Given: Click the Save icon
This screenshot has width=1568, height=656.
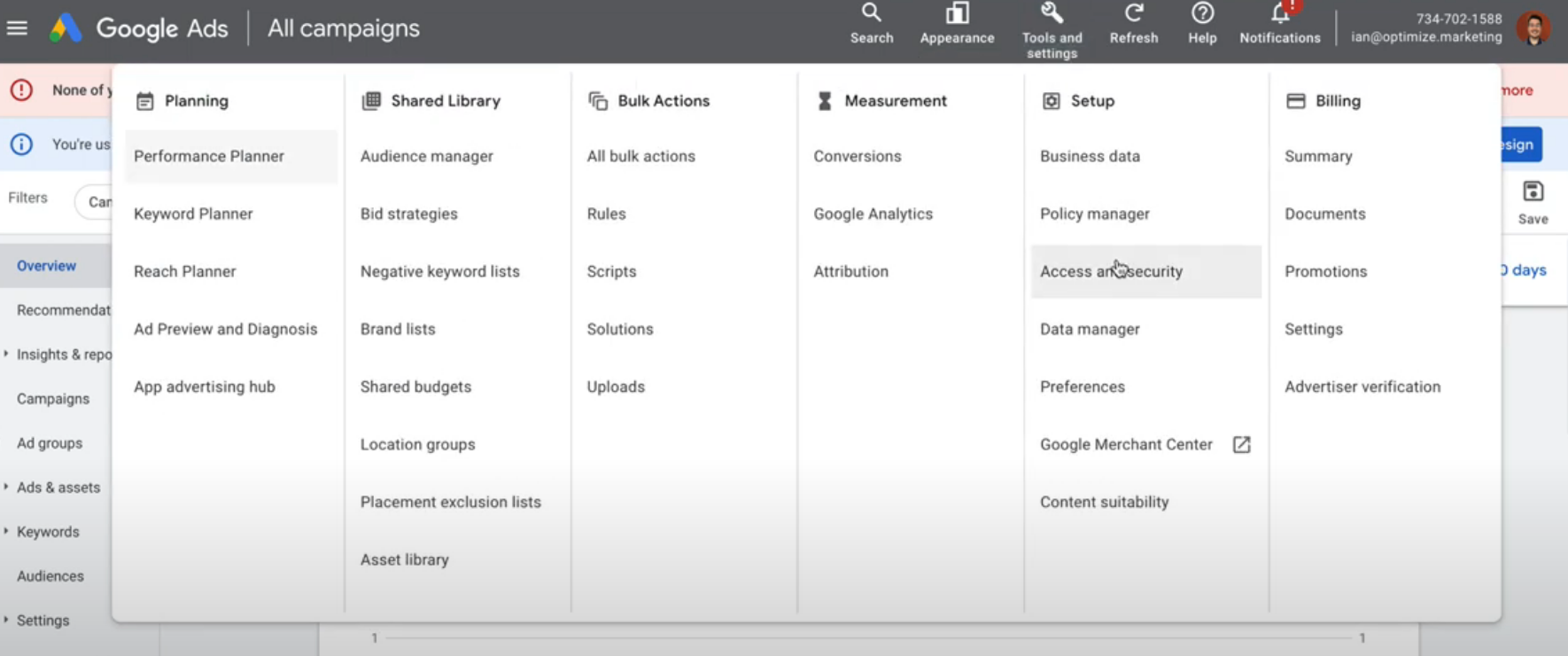Looking at the screenshot, I should click(1533, 191).
